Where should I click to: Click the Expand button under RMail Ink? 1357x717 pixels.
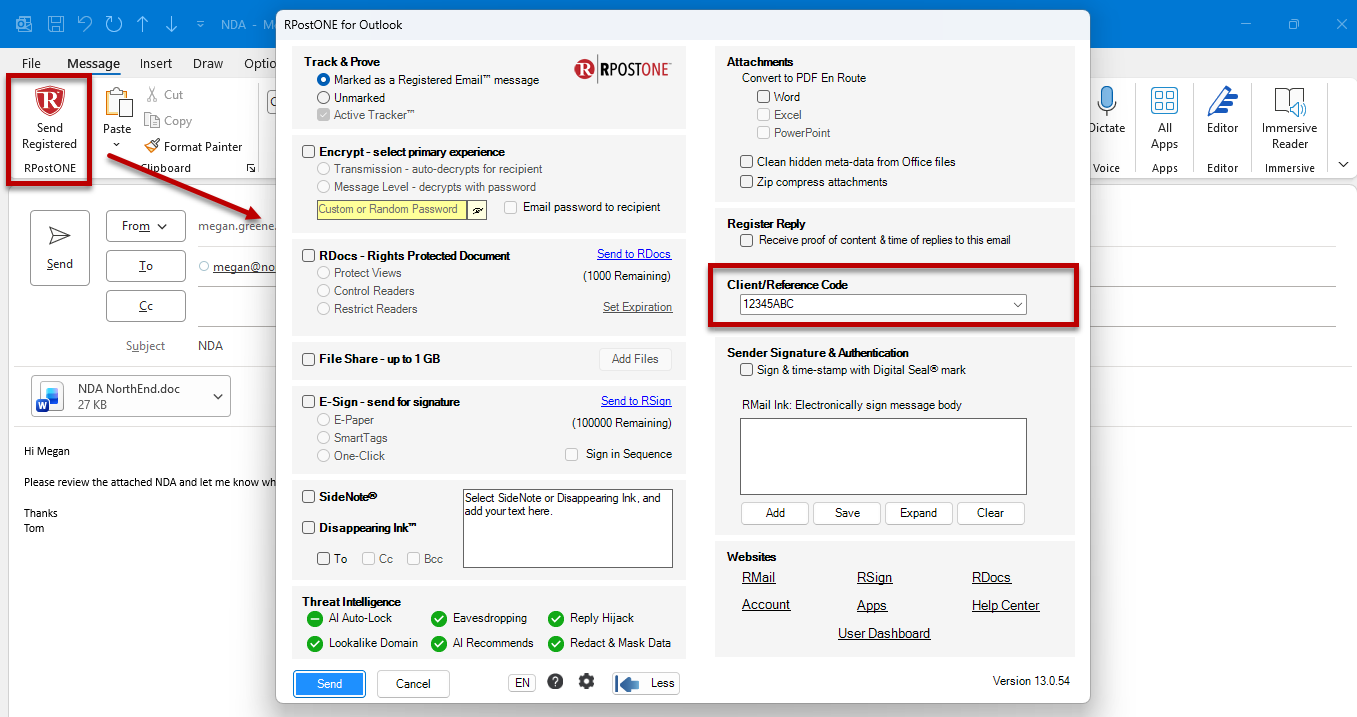point(918,513)
